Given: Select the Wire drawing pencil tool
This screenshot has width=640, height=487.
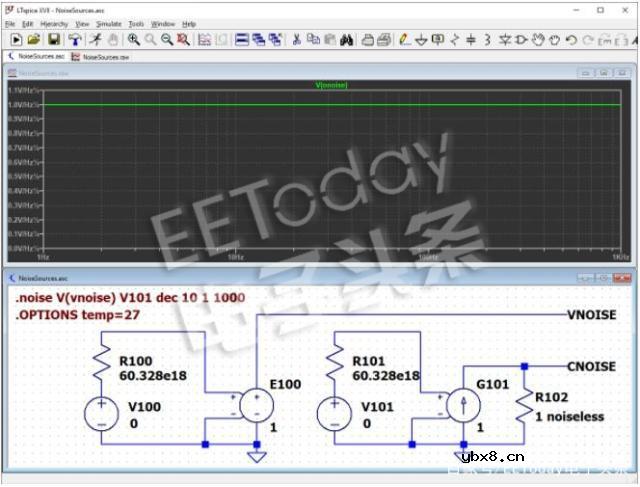Looking at the screenshot, I should pos(403,40).
